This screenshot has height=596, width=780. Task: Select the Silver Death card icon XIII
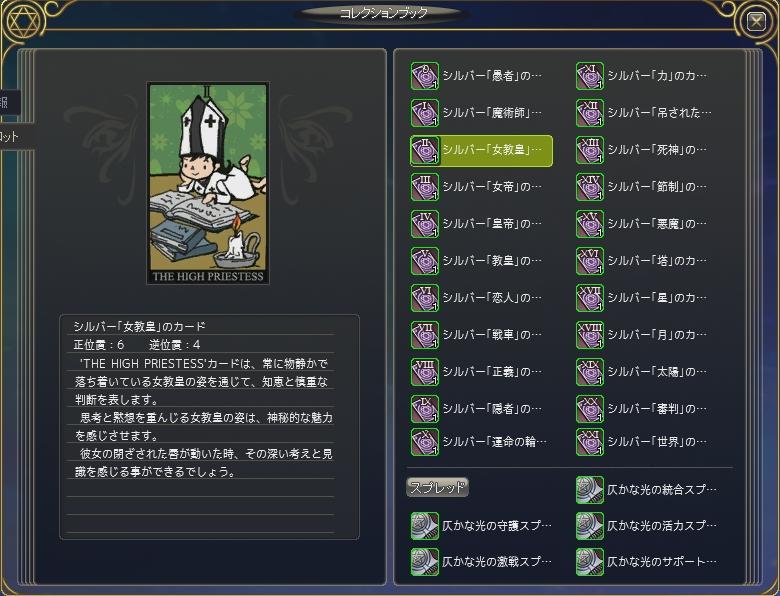coord(589,150)
